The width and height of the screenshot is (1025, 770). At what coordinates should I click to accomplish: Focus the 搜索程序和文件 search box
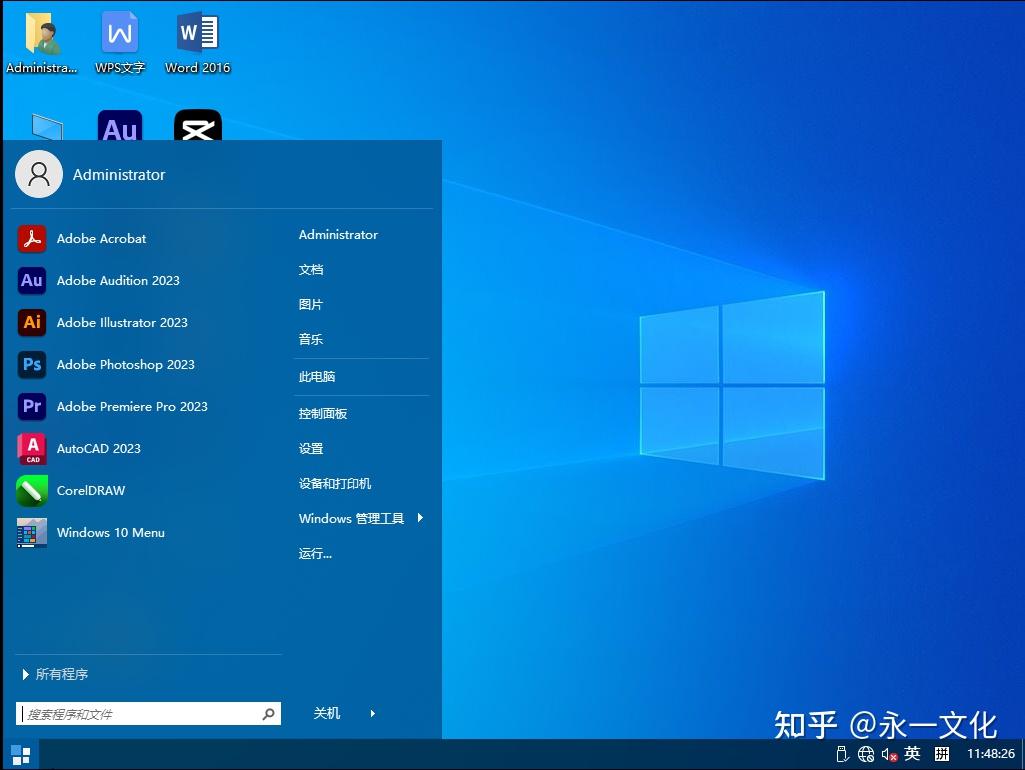(x=148, y=714)
